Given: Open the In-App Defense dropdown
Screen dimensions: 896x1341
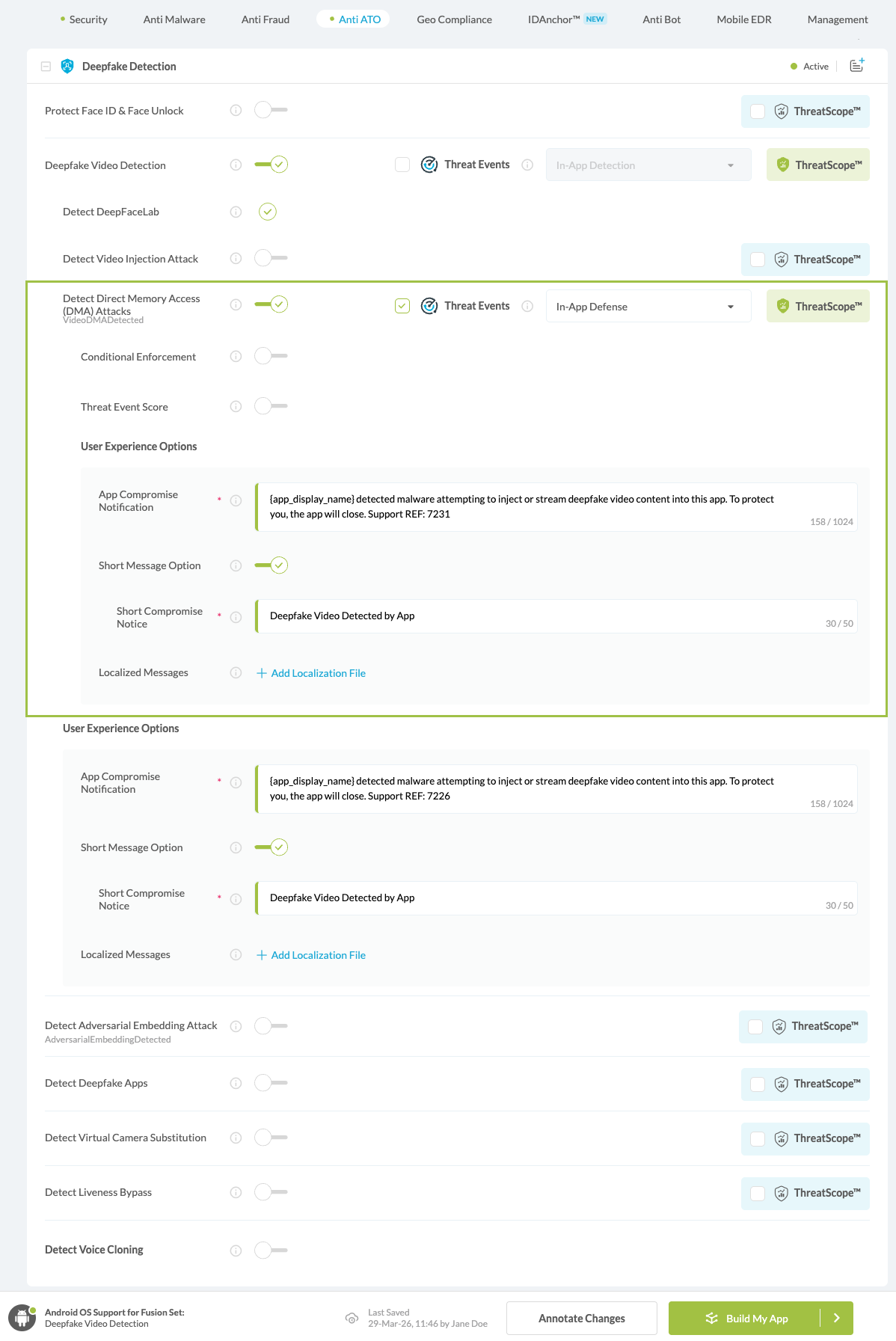Looking at the screenshot, I should tap(648, 306).
